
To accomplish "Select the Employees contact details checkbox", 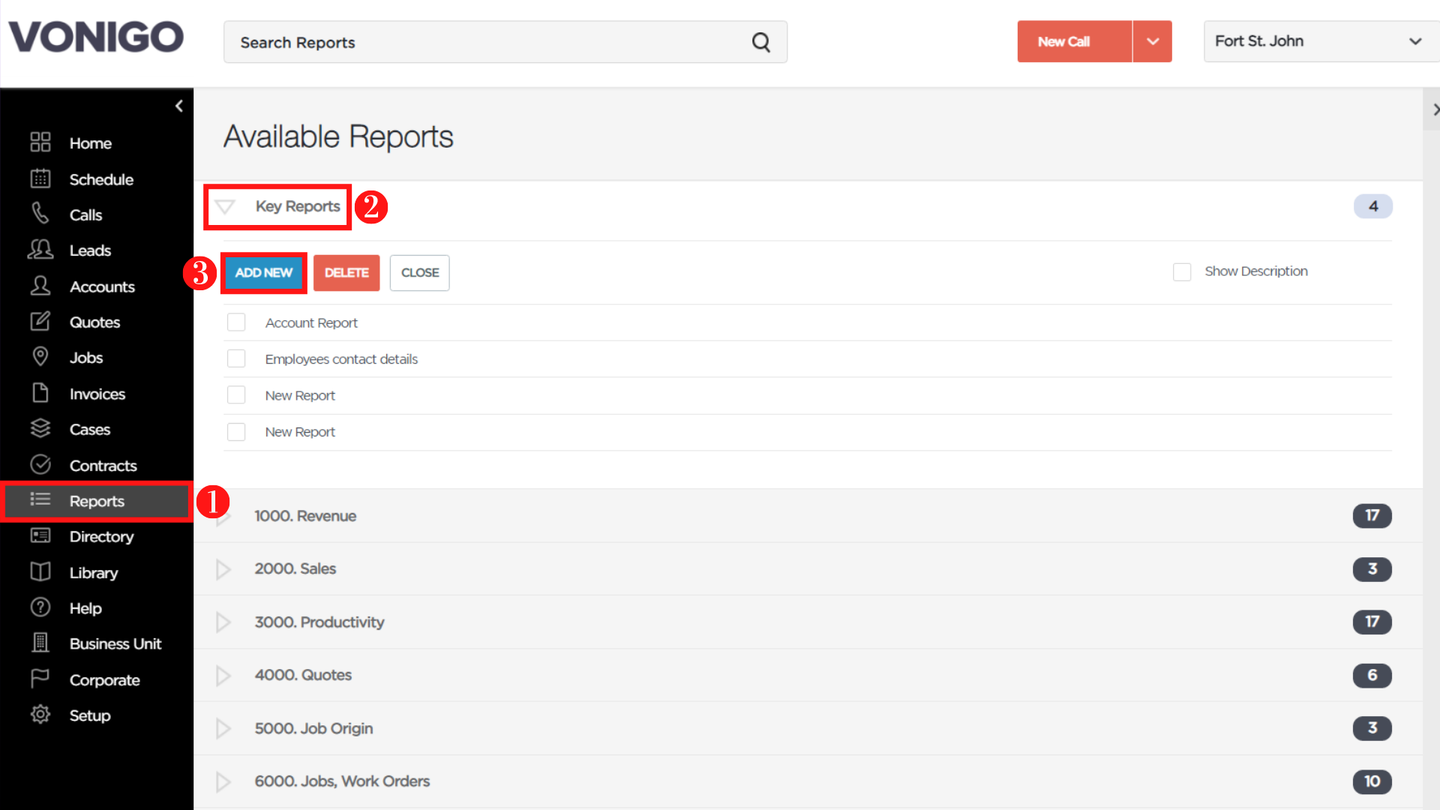I will pos(236,358).
